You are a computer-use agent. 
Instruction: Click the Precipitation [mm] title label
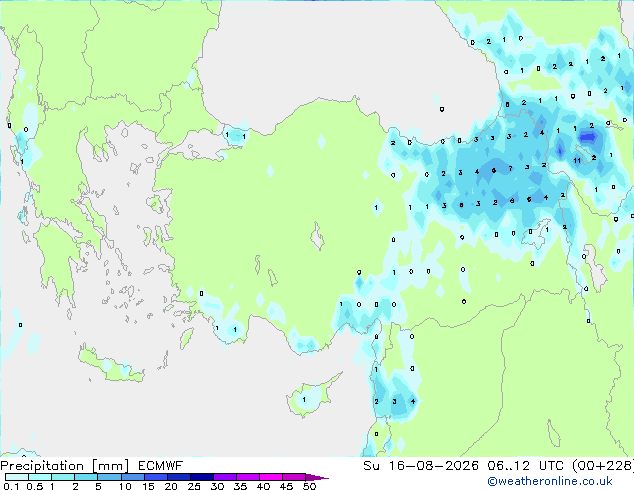65,466
